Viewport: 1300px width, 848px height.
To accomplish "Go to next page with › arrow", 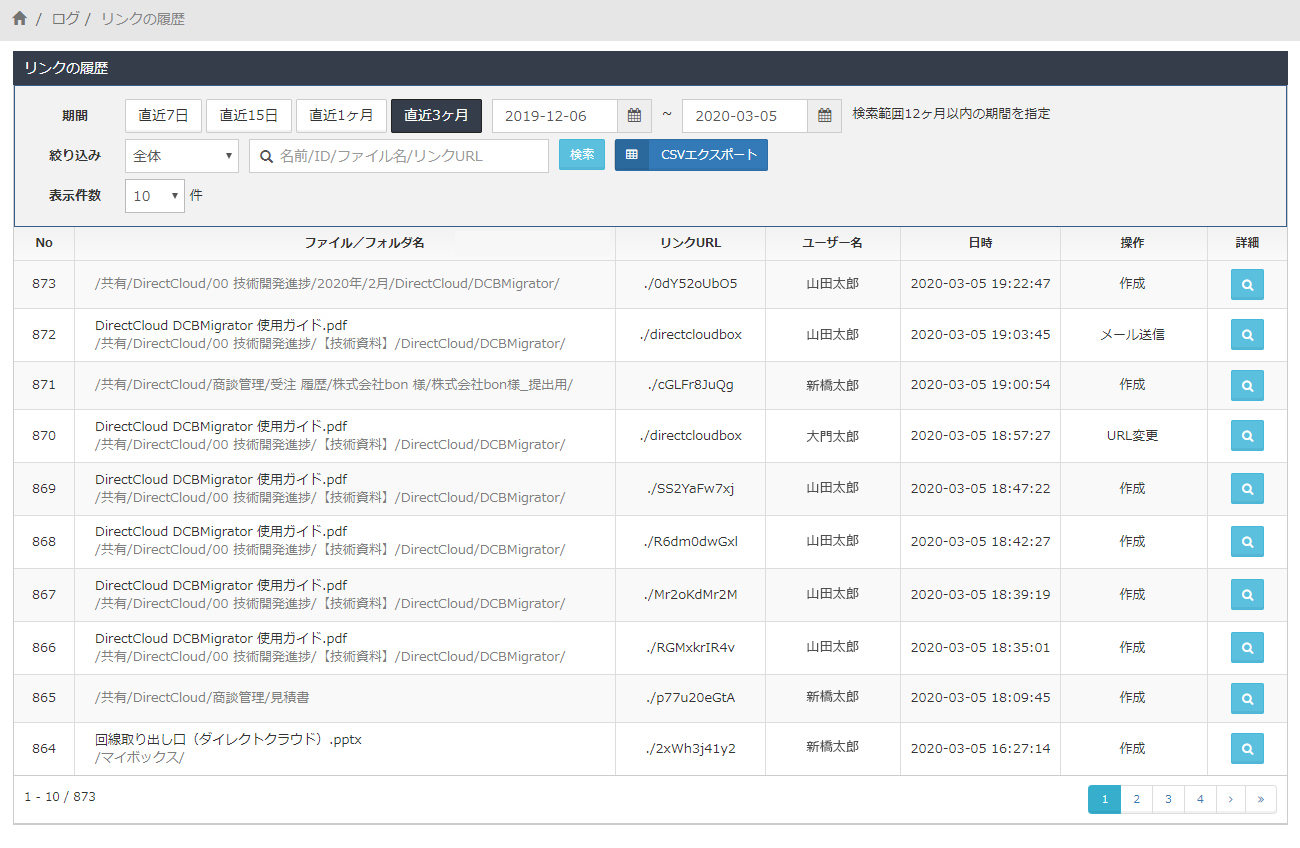I will coord(1230,799).
